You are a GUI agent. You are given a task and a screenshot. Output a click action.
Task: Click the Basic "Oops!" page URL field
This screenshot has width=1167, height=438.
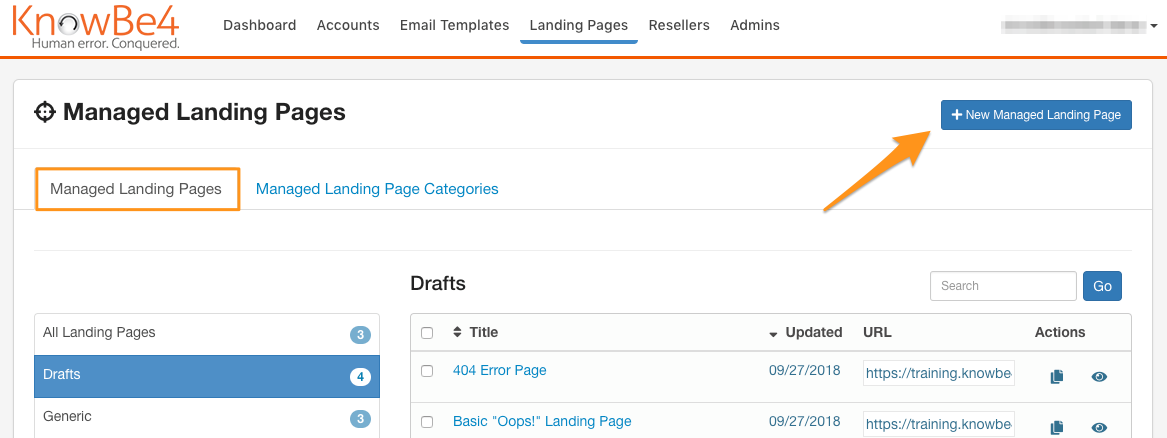pyautogui.click(x=939, y=425)
